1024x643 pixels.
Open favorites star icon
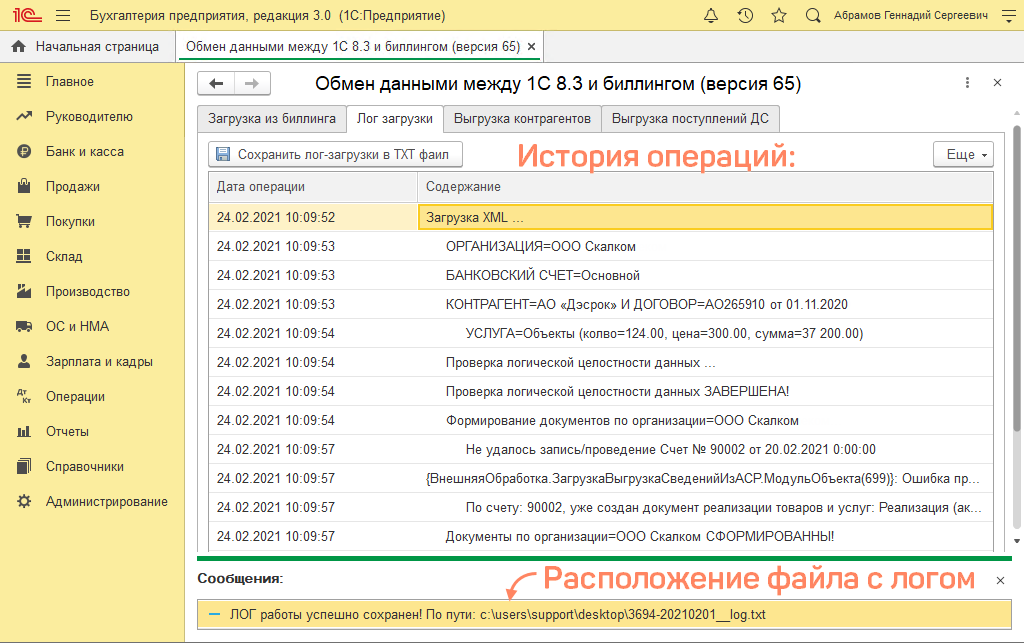(x=778, y=15)
